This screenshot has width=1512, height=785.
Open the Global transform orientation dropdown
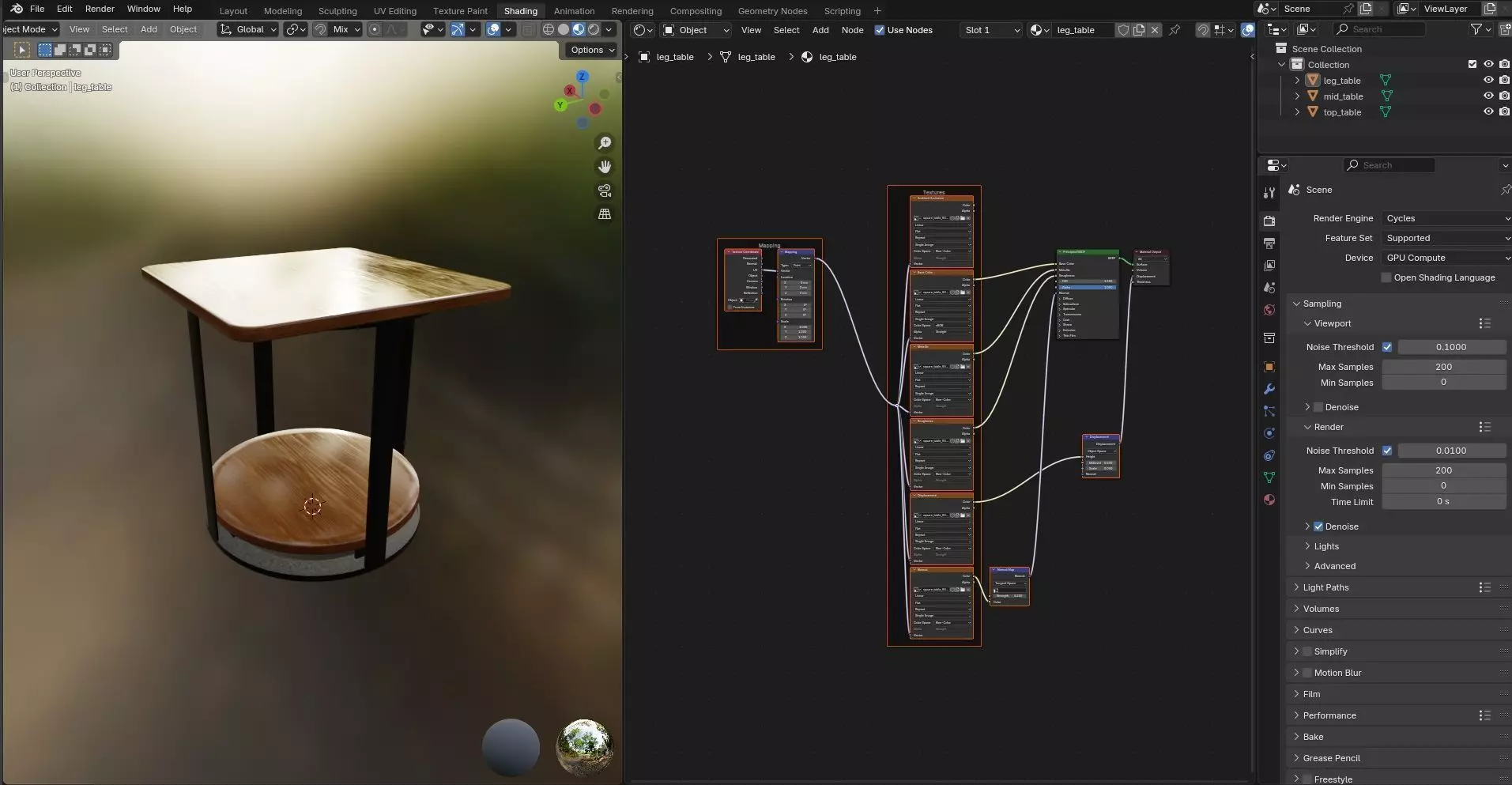[x=248, y=29]
